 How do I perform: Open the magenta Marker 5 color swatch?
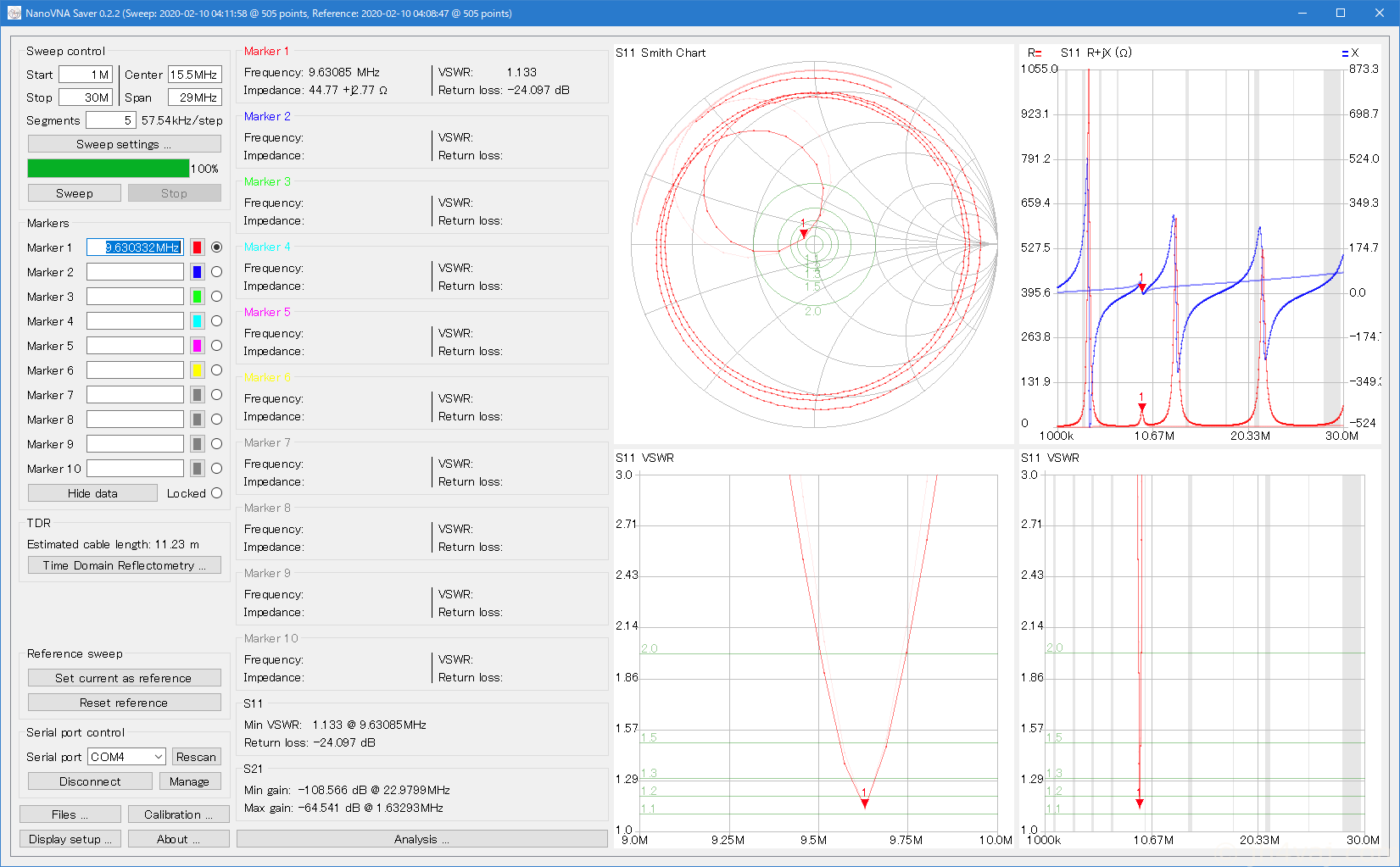click(197, 346)
